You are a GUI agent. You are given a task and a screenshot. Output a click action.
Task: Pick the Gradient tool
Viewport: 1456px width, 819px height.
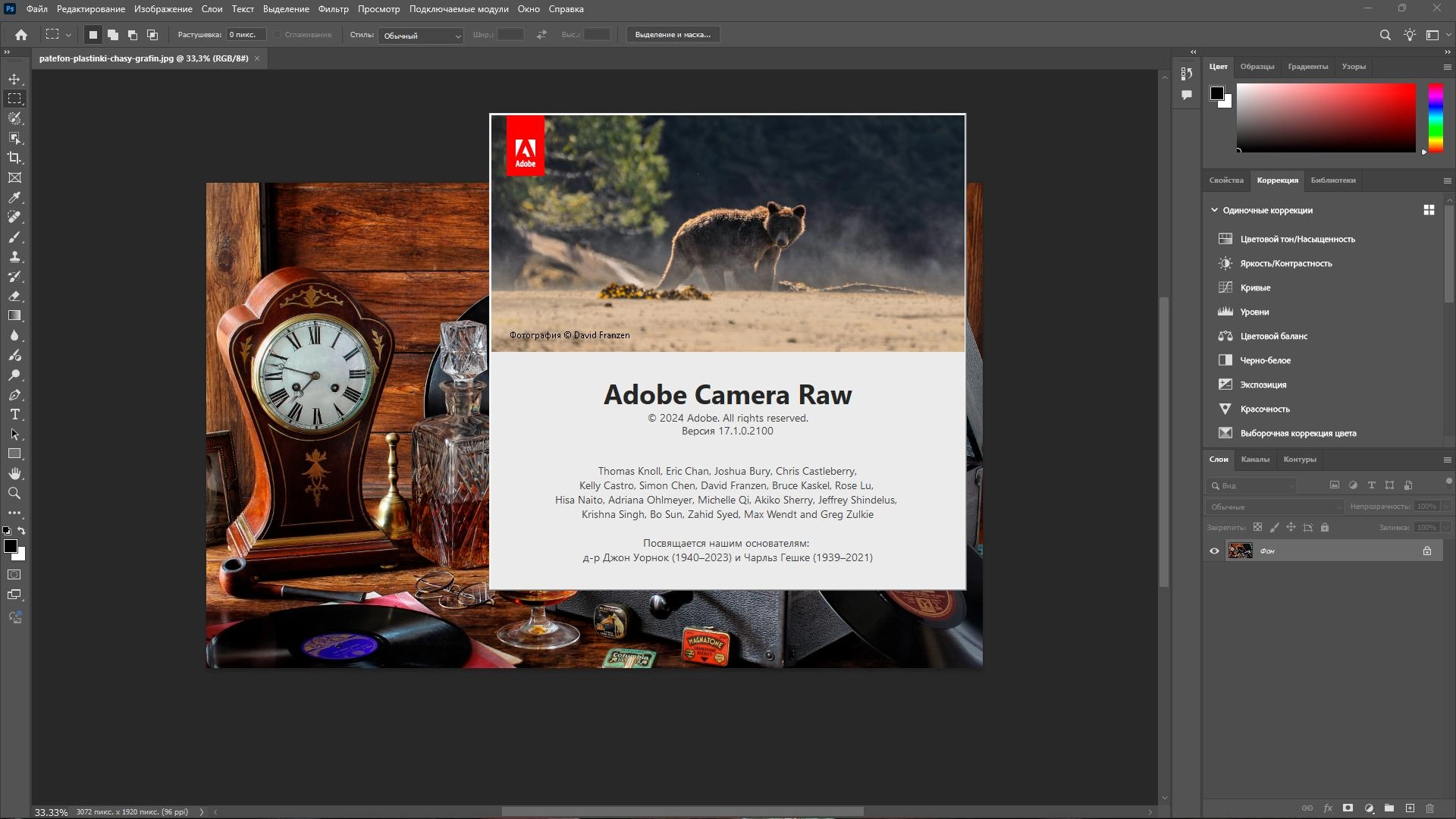[14, 315]
